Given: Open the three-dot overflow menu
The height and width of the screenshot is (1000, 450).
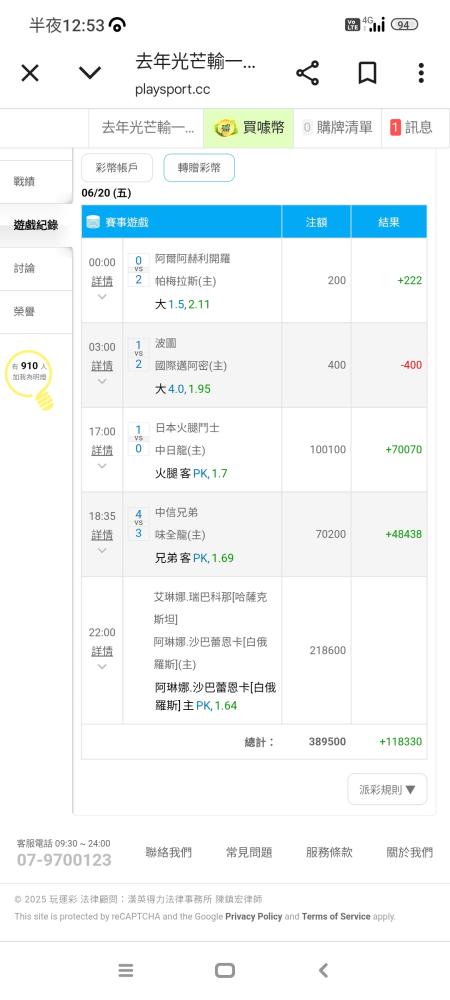Looking at the screenshot, I should (x=421, y=73).
